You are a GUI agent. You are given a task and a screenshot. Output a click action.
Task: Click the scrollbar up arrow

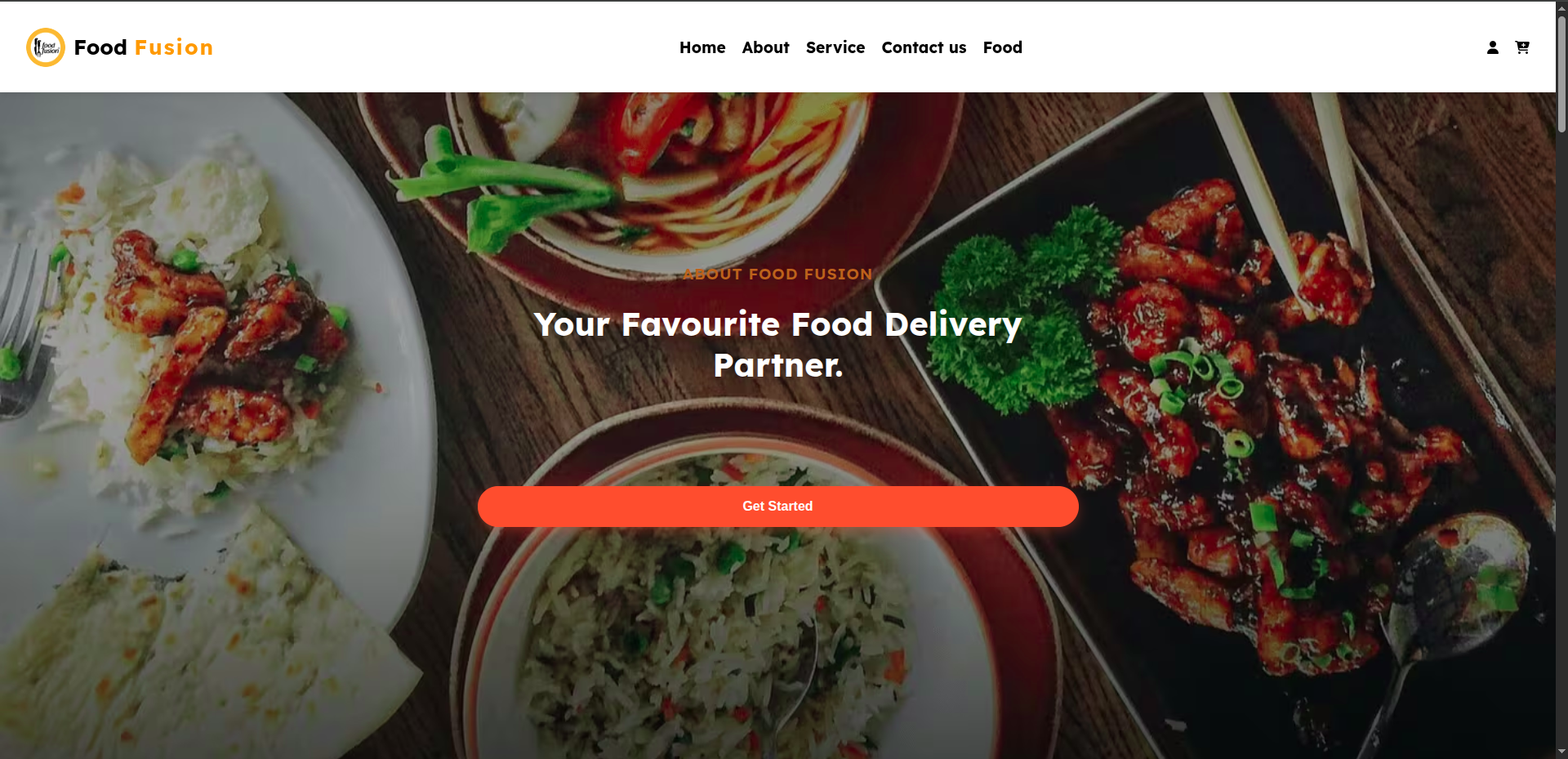[1561, 8]
